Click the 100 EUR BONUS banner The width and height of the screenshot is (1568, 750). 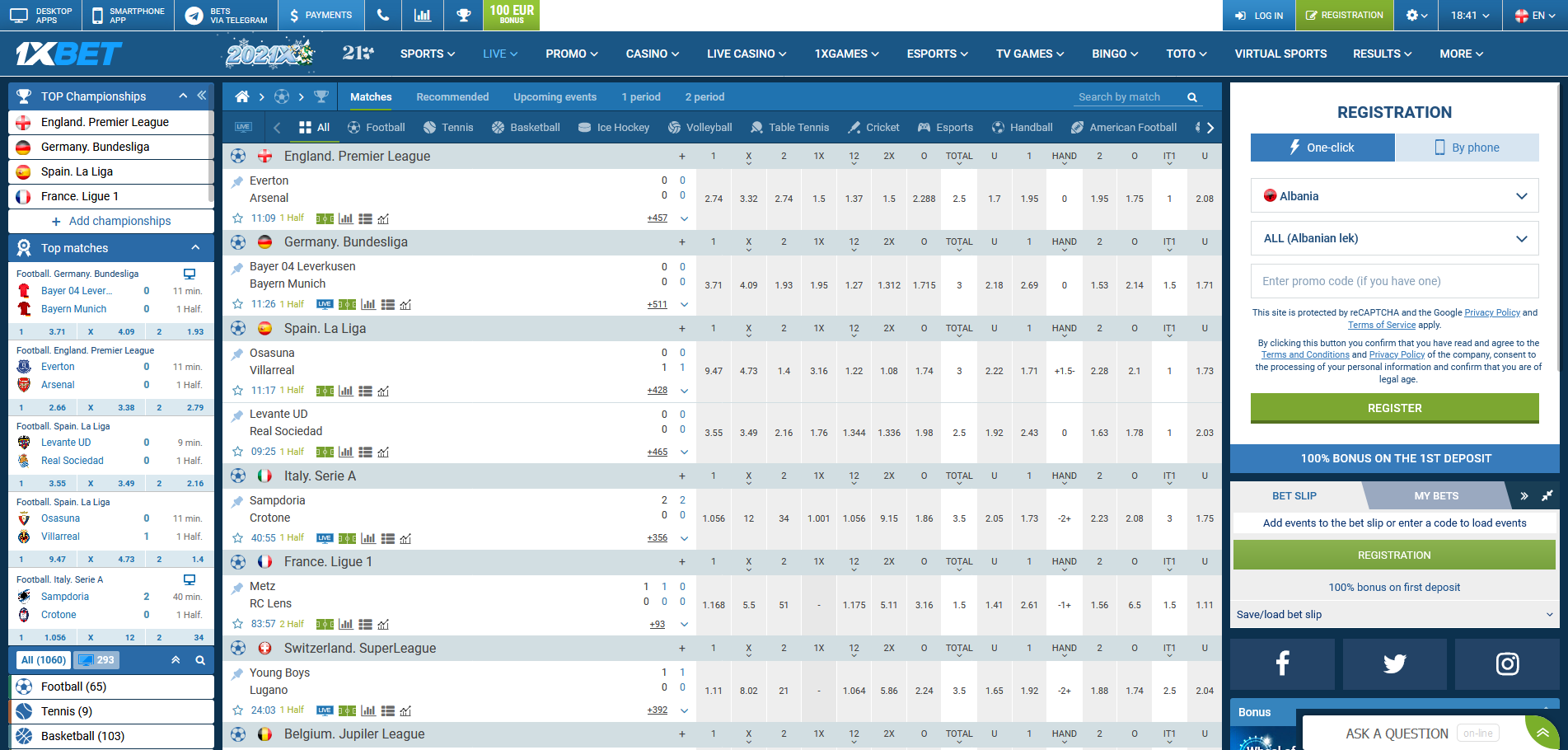pos(512,15)
